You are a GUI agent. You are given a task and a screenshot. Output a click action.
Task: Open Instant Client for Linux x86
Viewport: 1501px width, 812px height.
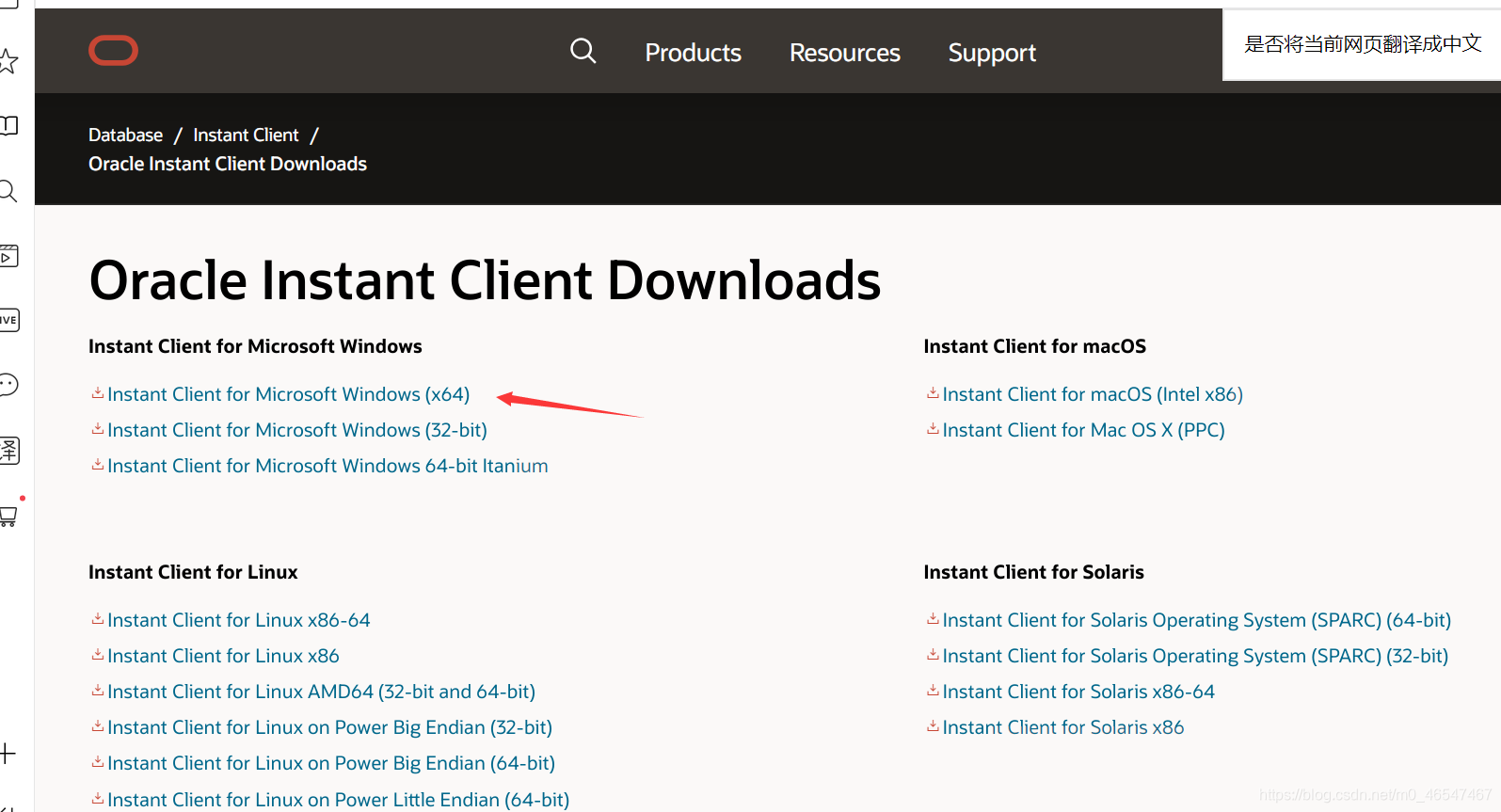point(223,656)
